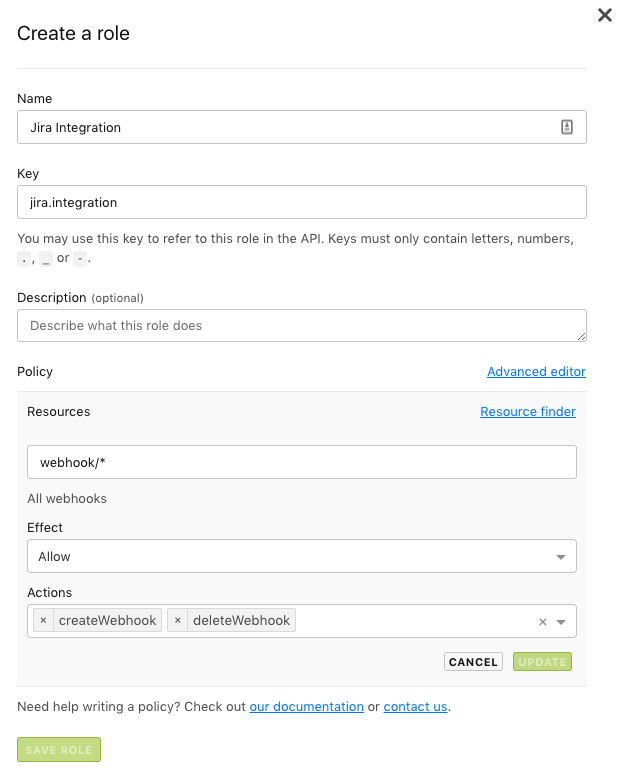621x782 pixels.
Task: Open the Effect dropdown showing Allow
Action: [301, 556]
